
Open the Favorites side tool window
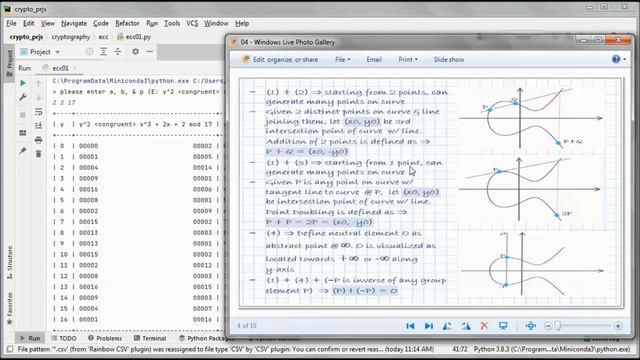(9, 308)
